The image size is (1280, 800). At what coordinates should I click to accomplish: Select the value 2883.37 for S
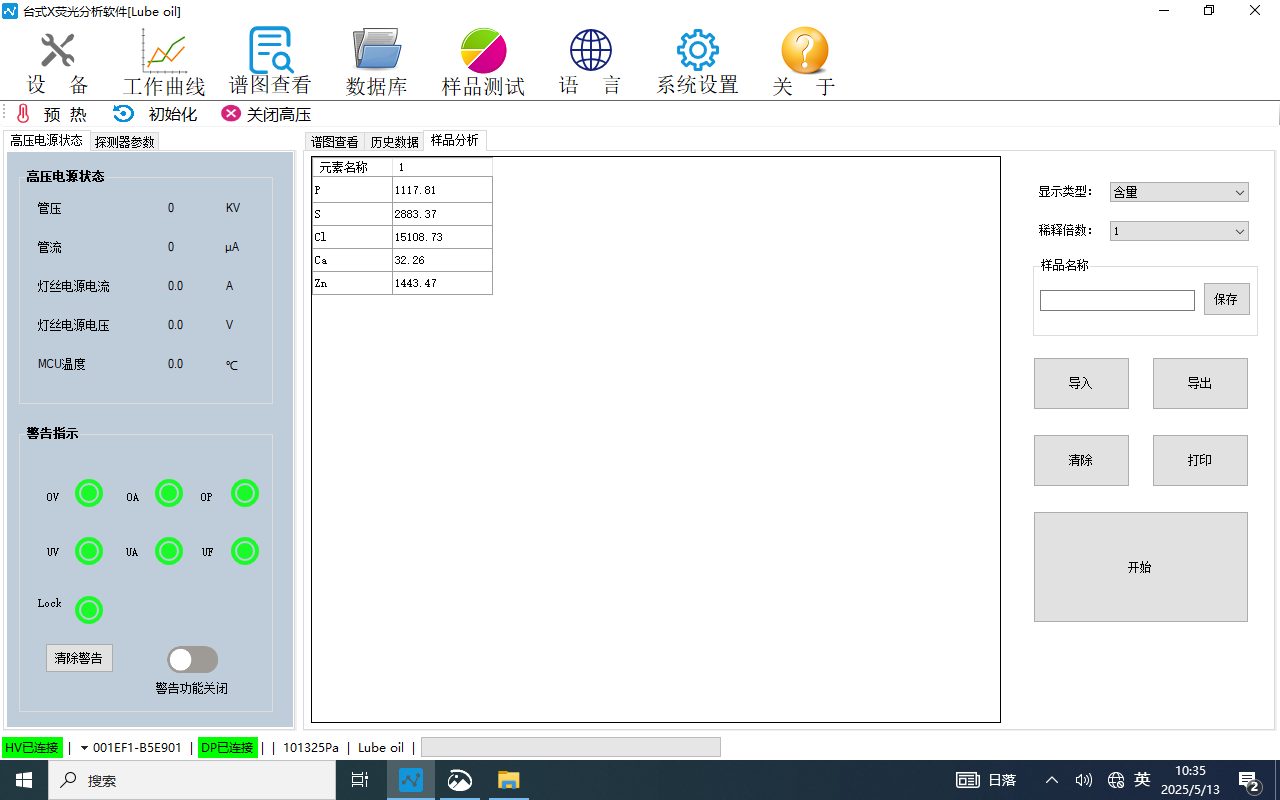coord(442,214)
